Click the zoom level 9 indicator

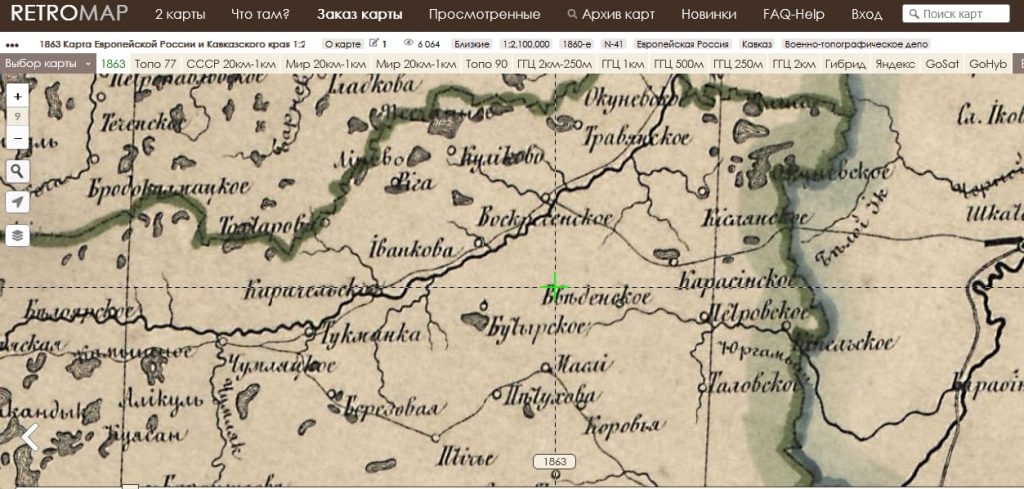(18, 118)
